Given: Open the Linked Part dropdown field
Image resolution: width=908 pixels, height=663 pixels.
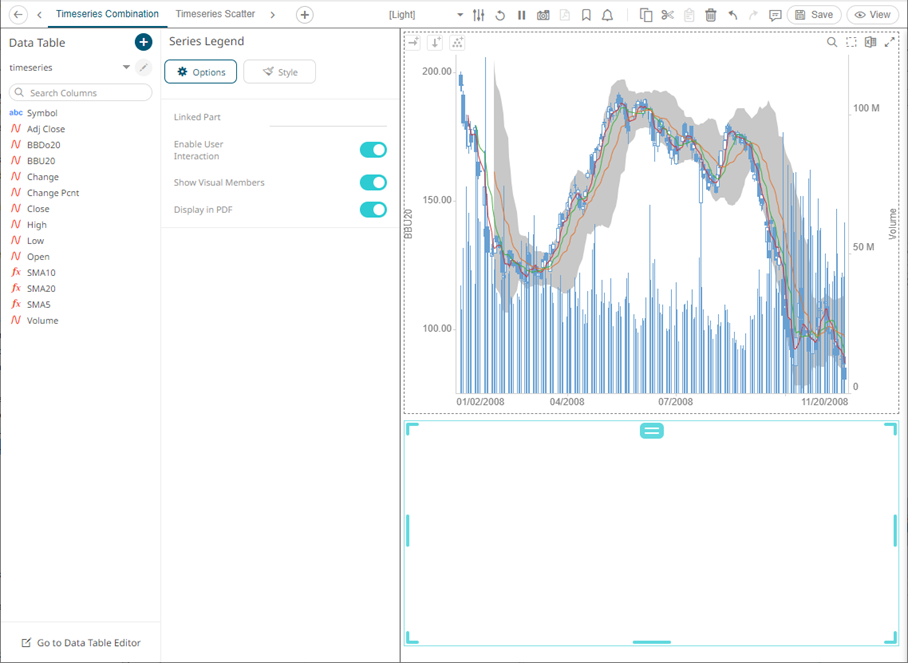Looking at the screenshot, I should 327,118.
